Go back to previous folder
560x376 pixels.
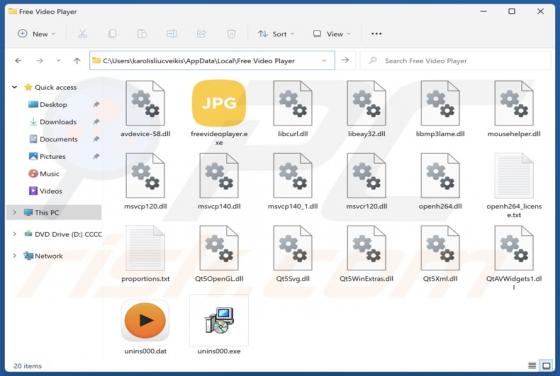pos(18,61)
